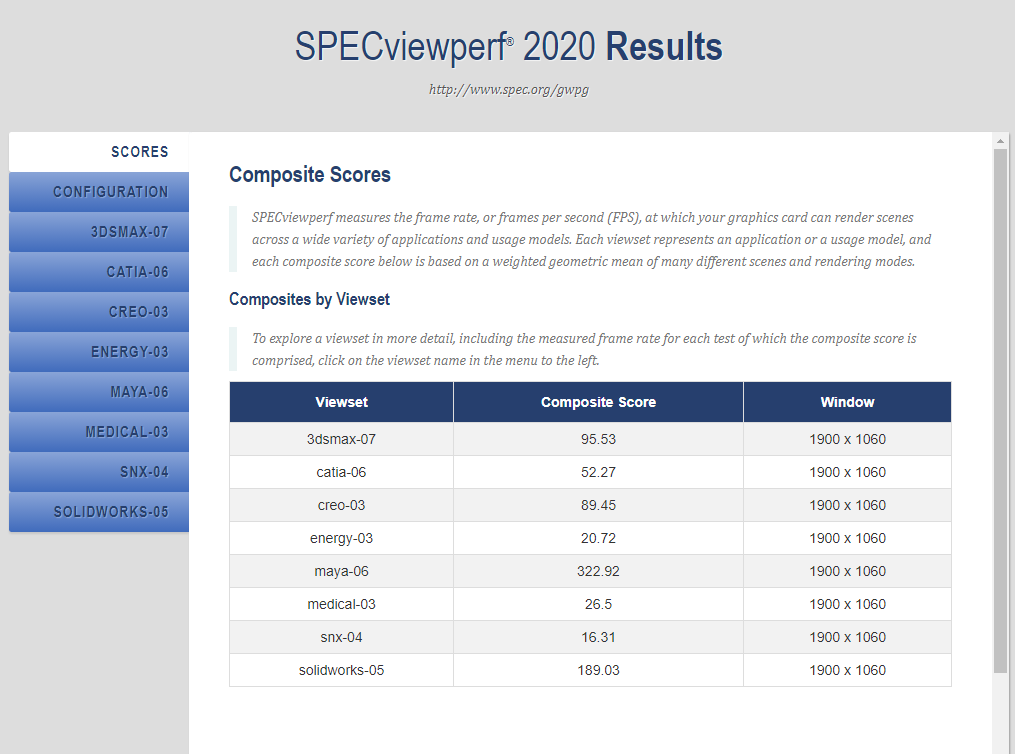
Task: Open the CONFIGURATION sidebar tab
Action: coord(99,192)
